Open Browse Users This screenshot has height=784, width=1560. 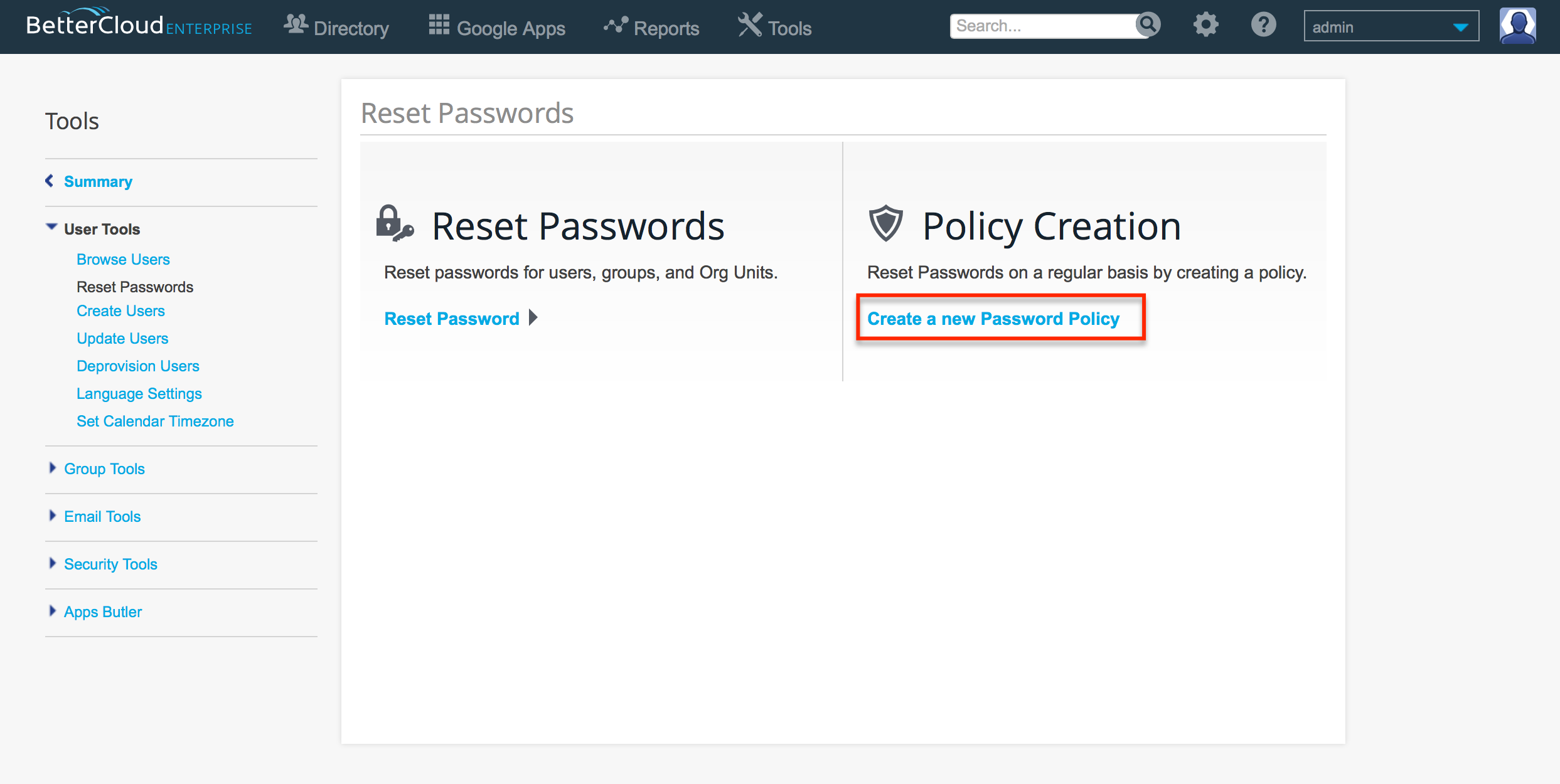click(x=123, y=259)
